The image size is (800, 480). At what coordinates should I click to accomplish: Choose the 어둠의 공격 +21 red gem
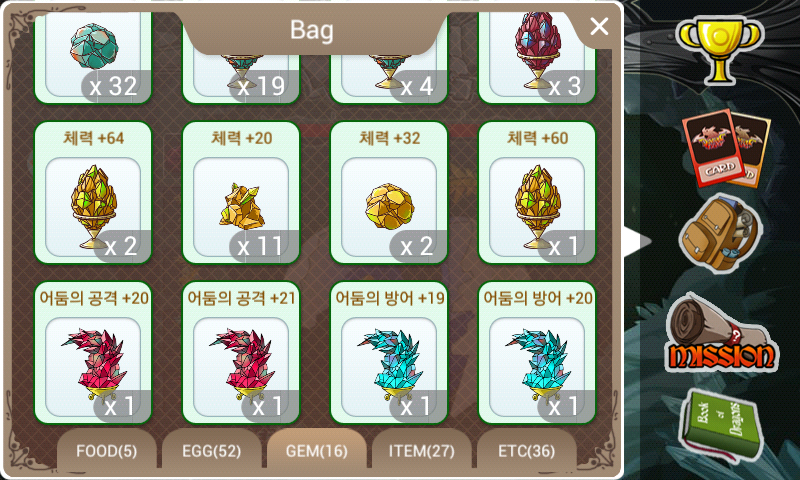(241, 353)
